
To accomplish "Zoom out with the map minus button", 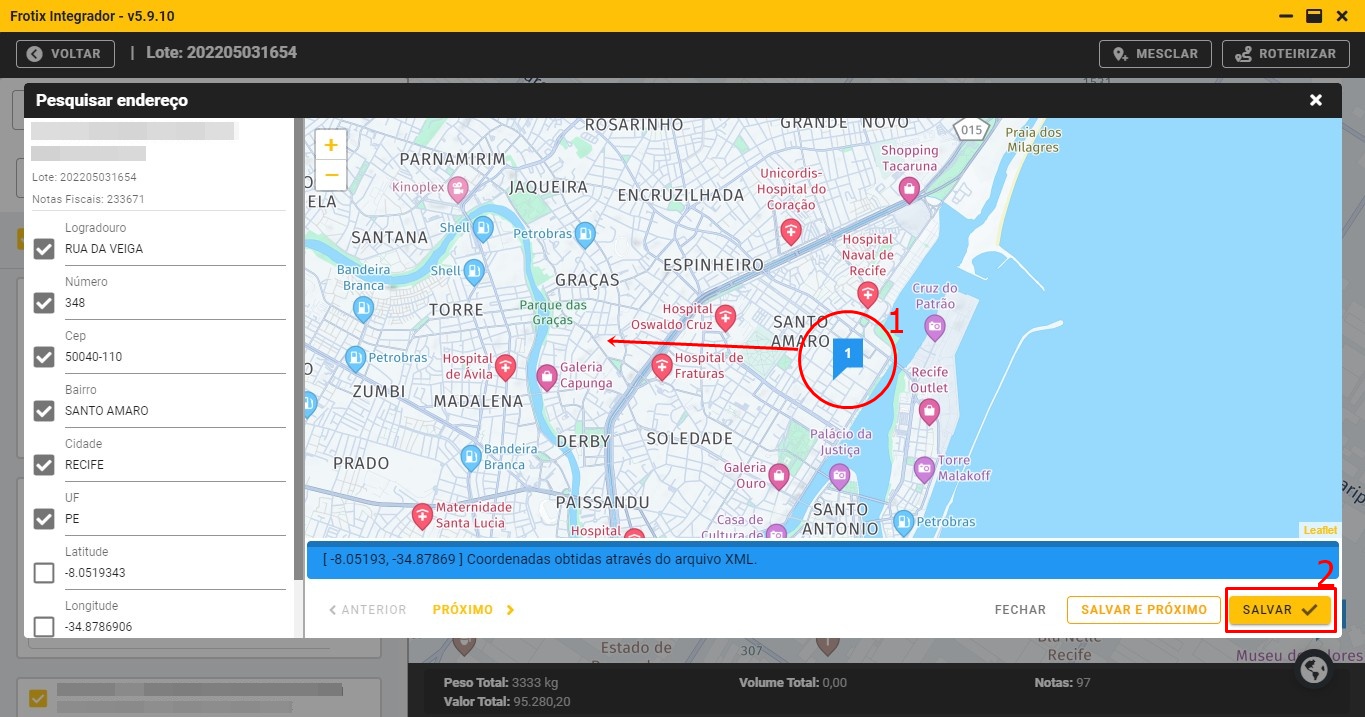I will click(331, 175).
